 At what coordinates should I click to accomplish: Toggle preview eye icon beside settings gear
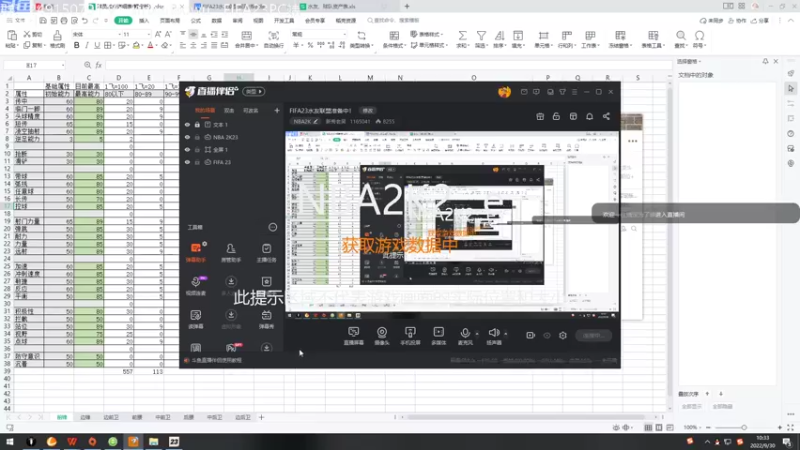(546, 335)
